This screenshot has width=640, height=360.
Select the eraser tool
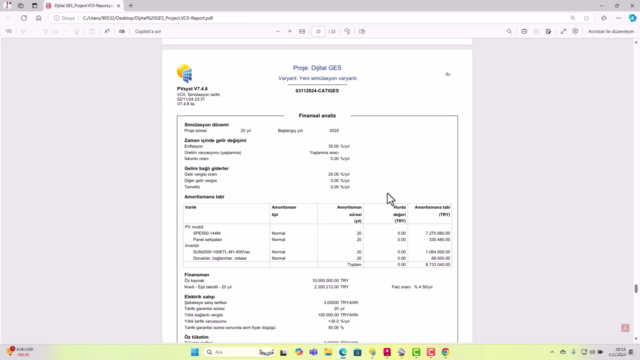click(77, 31)
